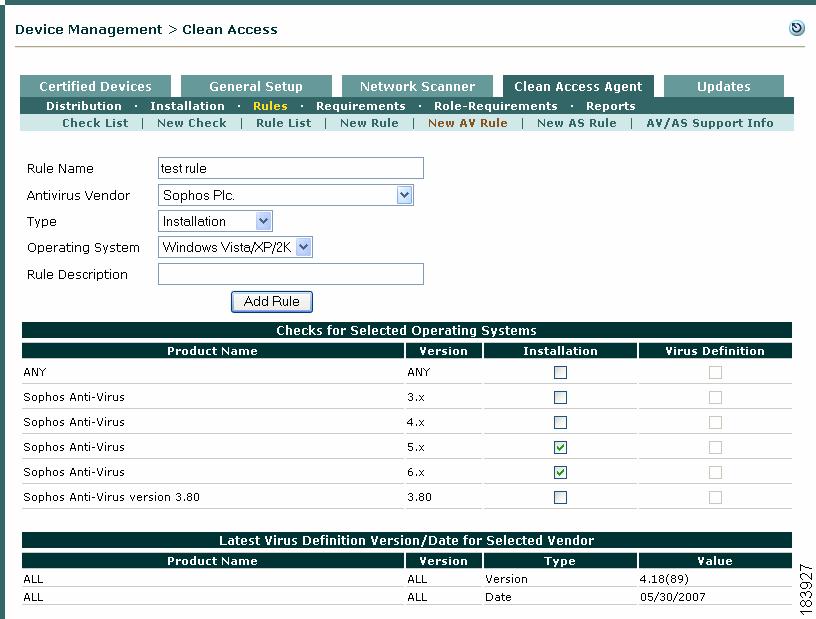Click 'Latest Virus Definition Version/Date' header
This screenshot has height=619, width=816.
tap(406, 540)
